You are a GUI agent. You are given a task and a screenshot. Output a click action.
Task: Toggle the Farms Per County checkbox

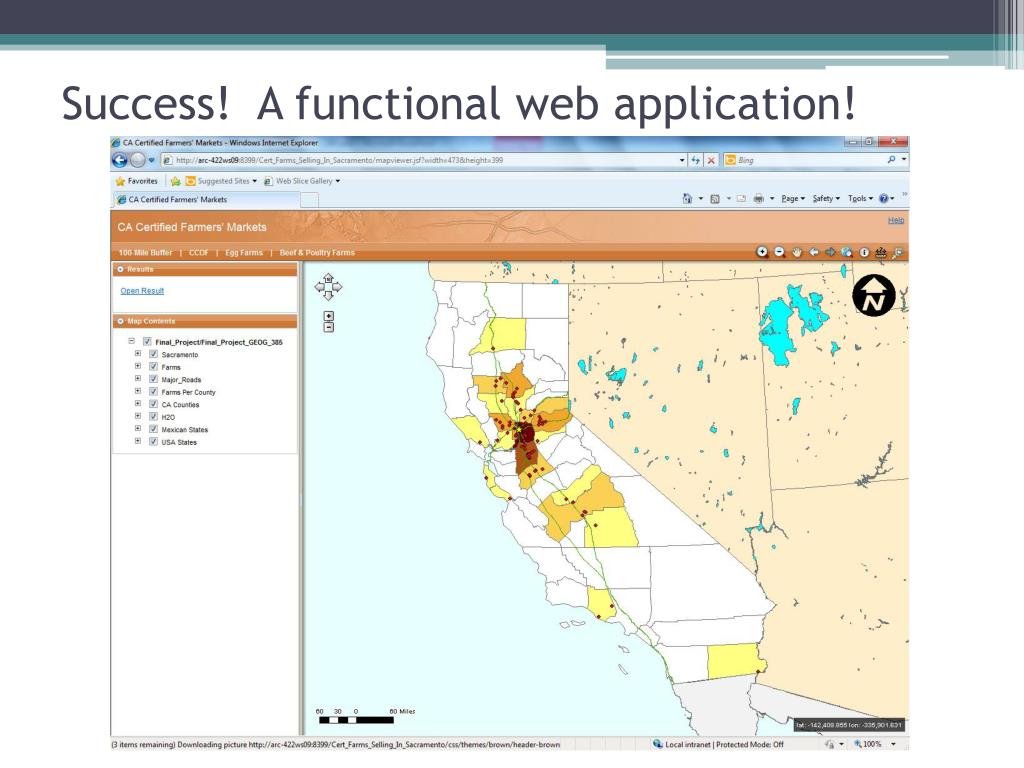pos(153,391)
